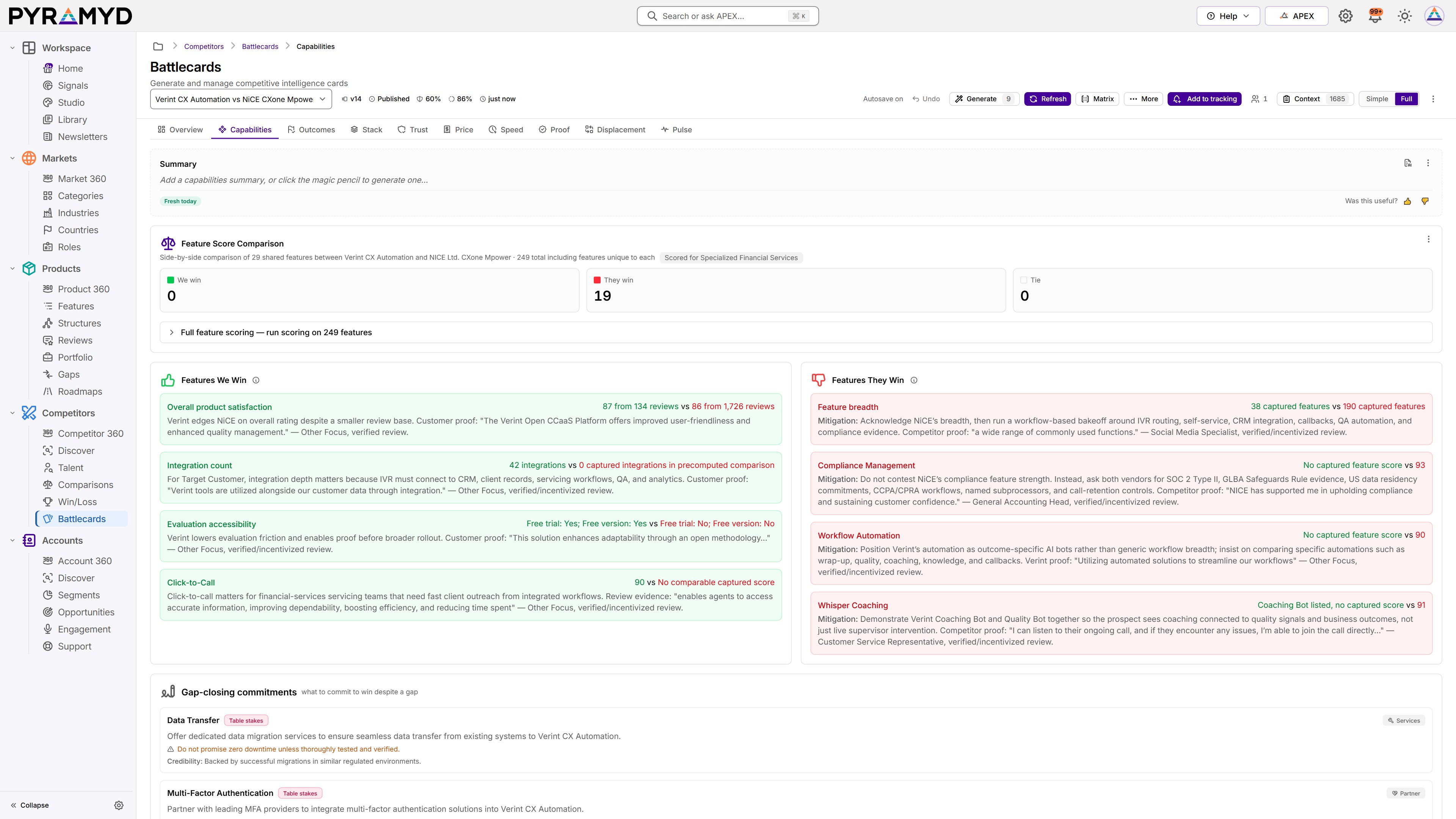Click the breadcrumb folder icon
The width and height of the screenshot is (1456, 819).
(x=158, y=46)
